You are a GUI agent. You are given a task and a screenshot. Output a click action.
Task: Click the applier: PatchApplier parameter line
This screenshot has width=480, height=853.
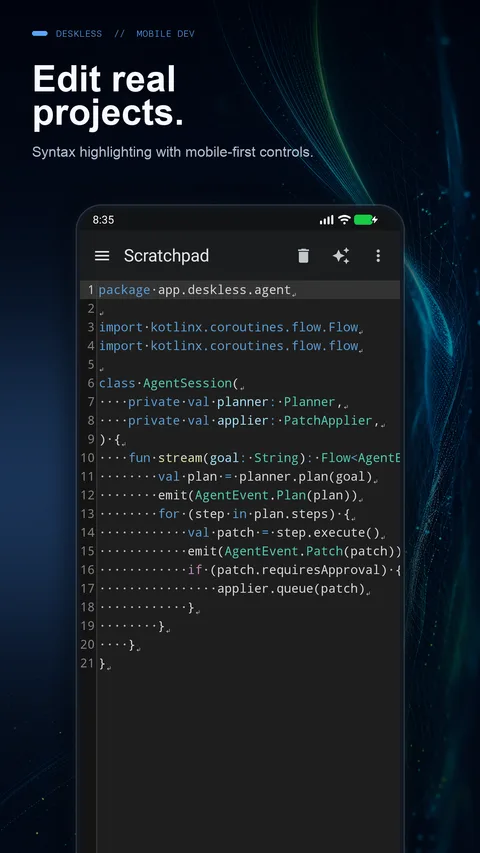[x=242, y=421]
